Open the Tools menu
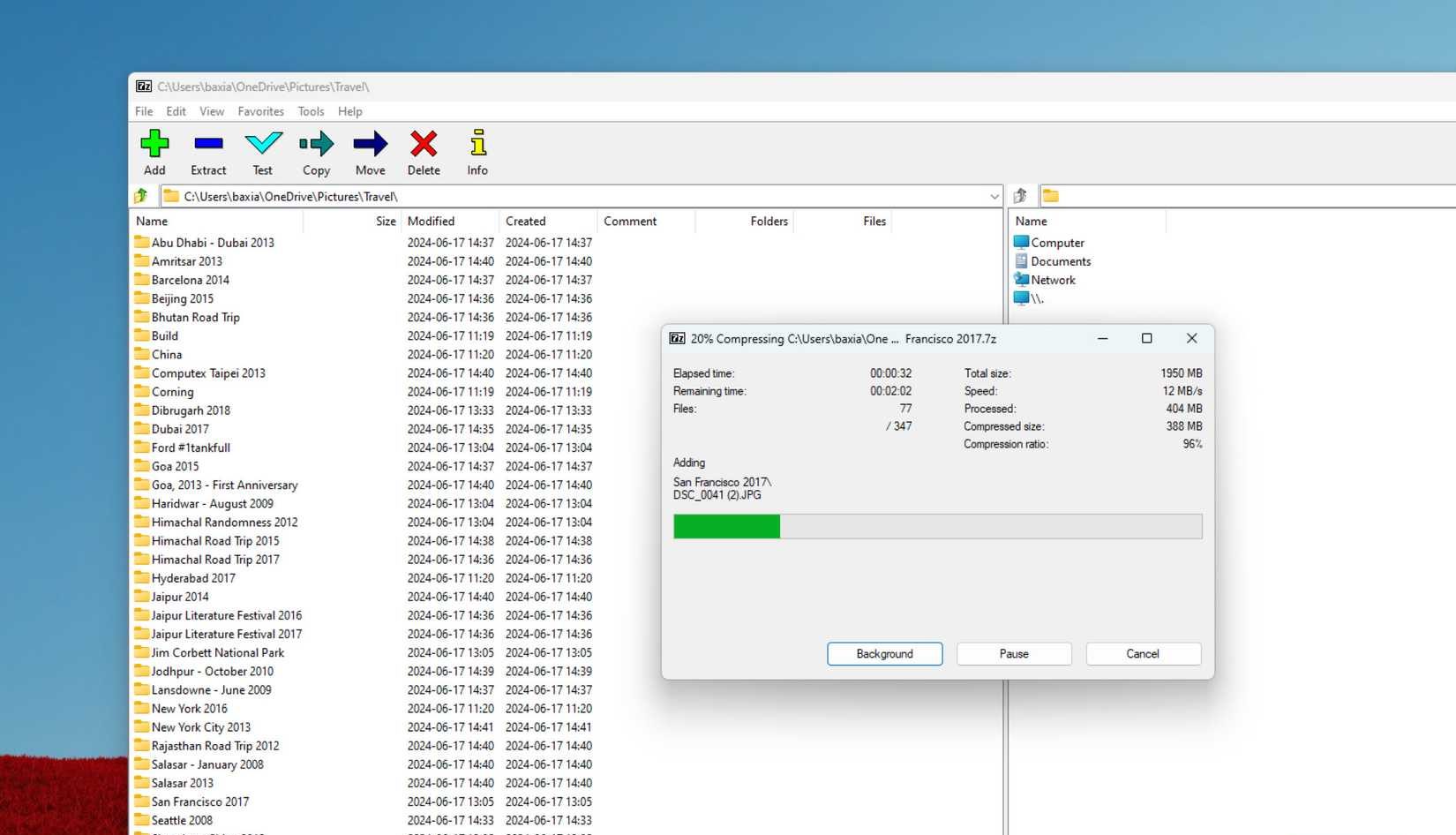 [x=311, y=111]
